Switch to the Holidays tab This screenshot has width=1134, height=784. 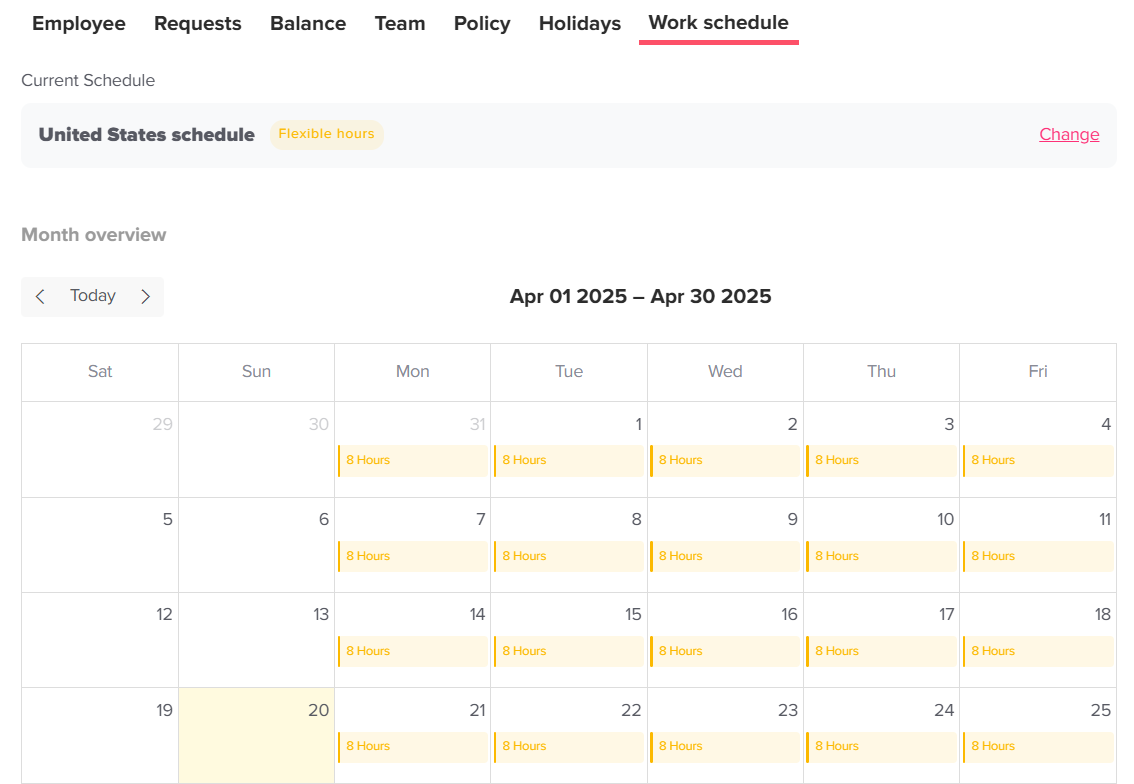(x=580, y=24)
